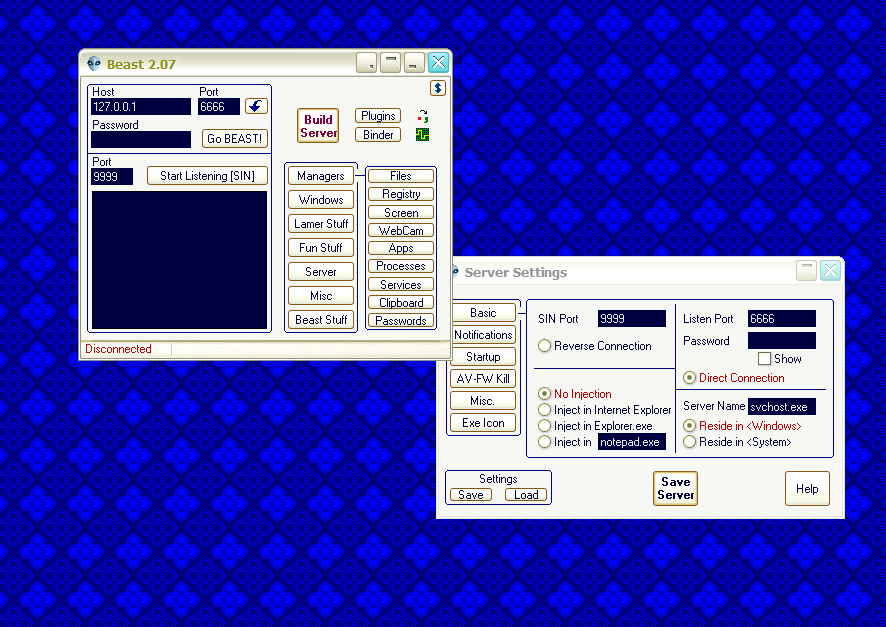Click the Port 9999 field in Beast window
The height and width of the screenshot is (627, 886).
click(112, 176)
